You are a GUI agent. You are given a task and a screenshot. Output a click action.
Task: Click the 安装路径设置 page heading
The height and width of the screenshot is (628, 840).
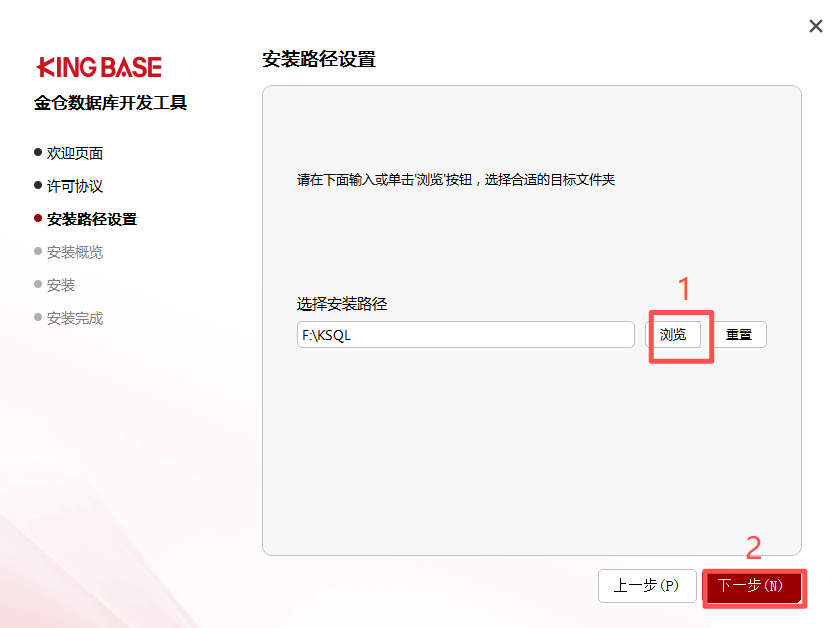click(319, 59)
